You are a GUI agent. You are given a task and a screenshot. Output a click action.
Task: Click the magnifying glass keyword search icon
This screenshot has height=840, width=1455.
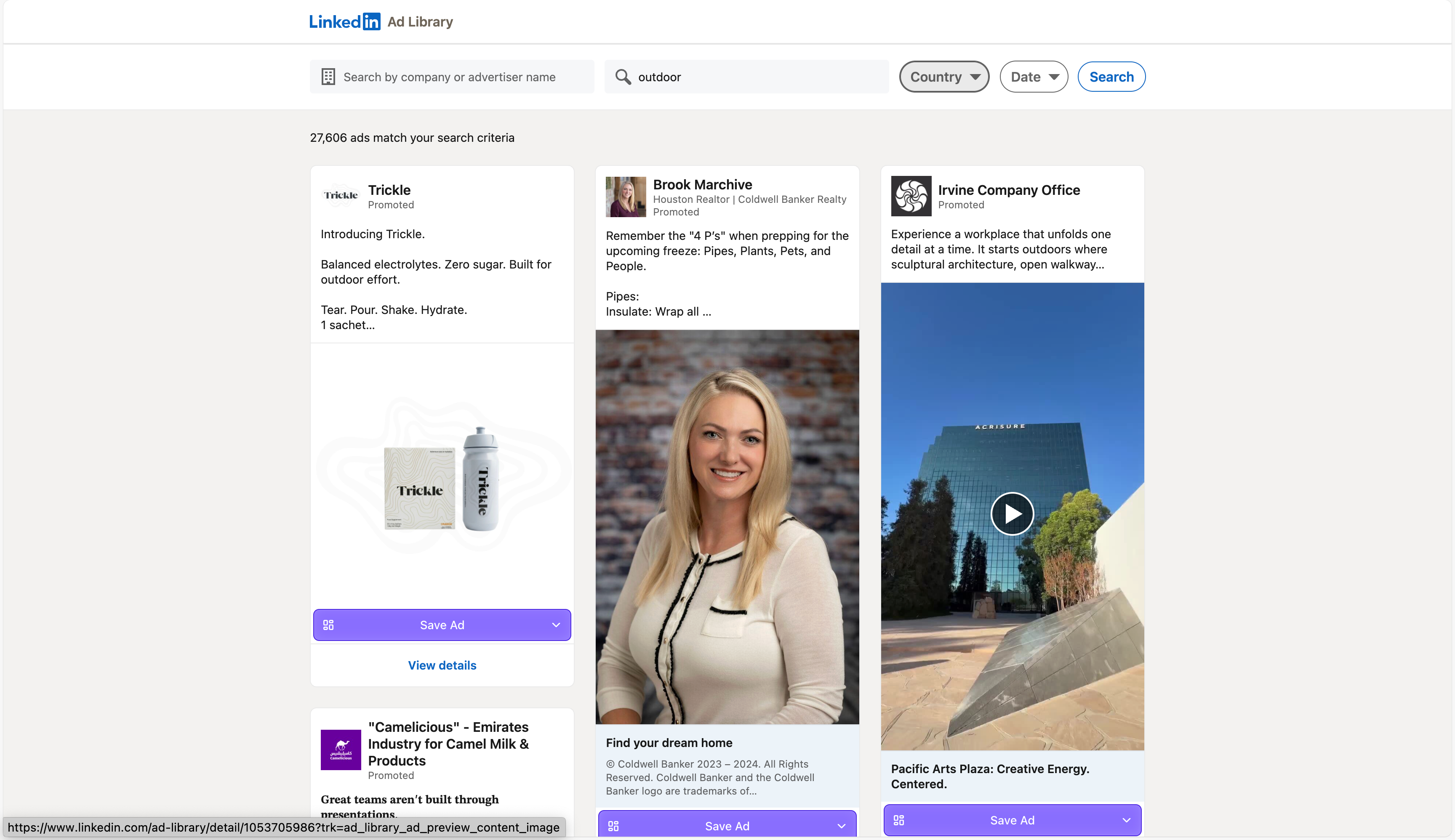coord(623,77)
